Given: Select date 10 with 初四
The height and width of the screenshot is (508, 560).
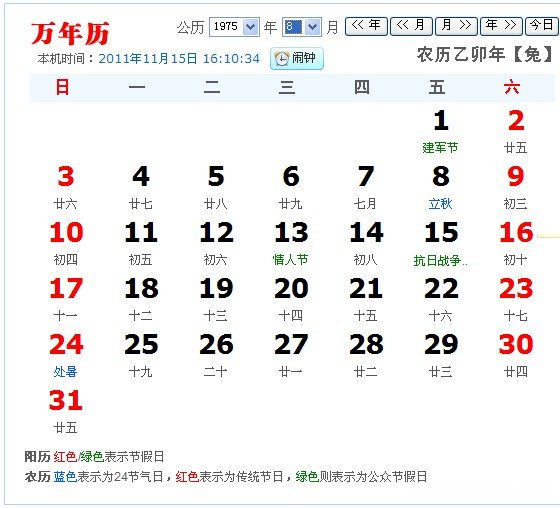Looking at the screenshot, I should click(66, 244).
